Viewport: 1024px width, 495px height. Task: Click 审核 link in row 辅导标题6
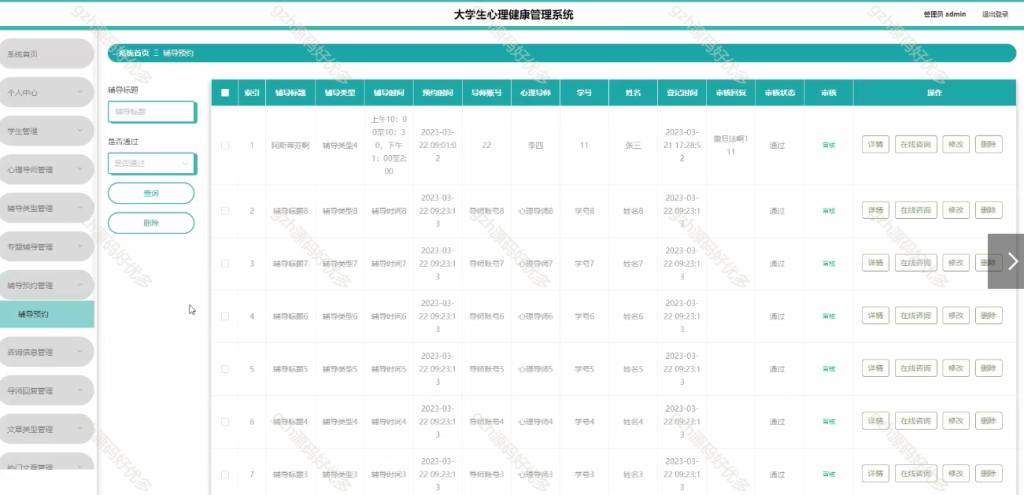tap(829, 316)
